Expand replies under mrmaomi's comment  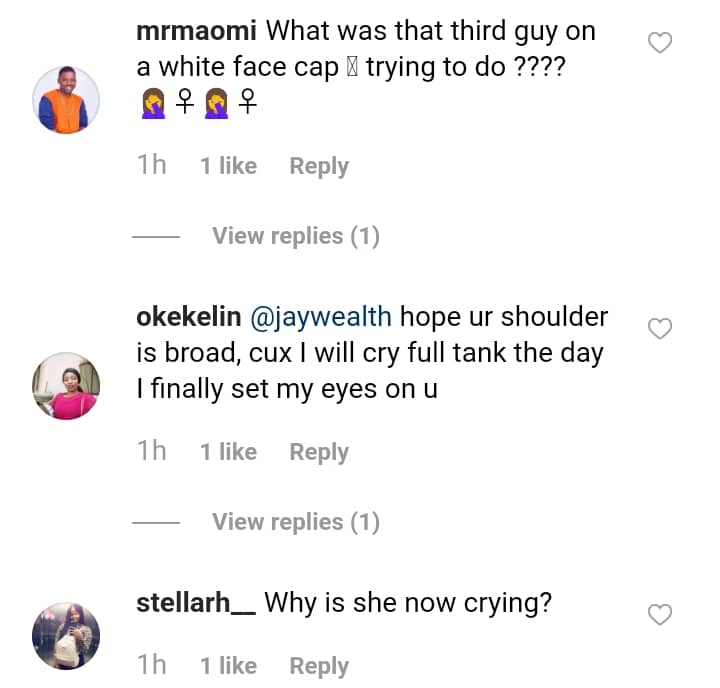pos(295,236)
